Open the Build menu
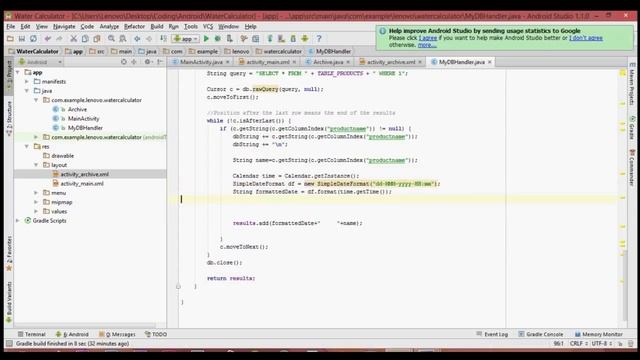640x360 pixels. coord(157,27)
